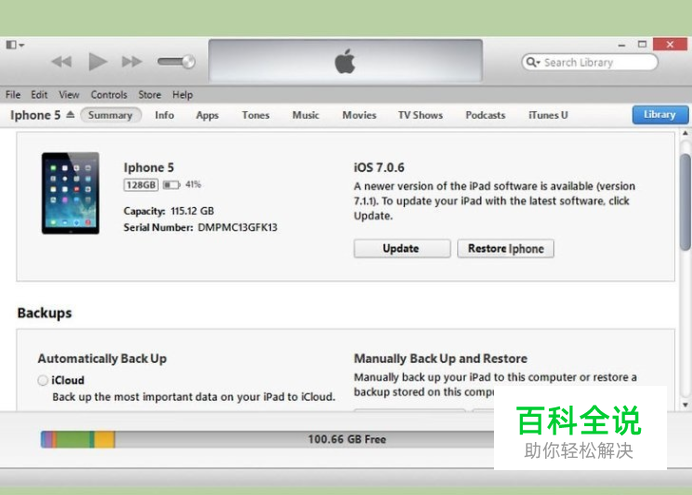Click the iOS 7.0.6 version heading
This screenshot has height=495, width=692.
(x=379, y=168)
